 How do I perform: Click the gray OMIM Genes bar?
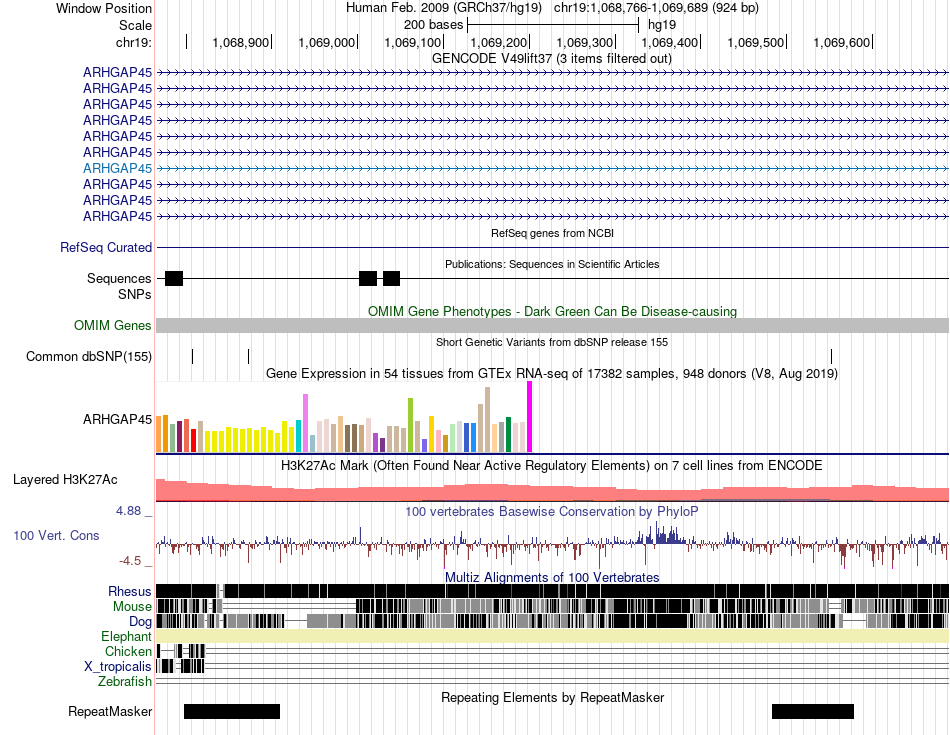[x=552, y=325]
